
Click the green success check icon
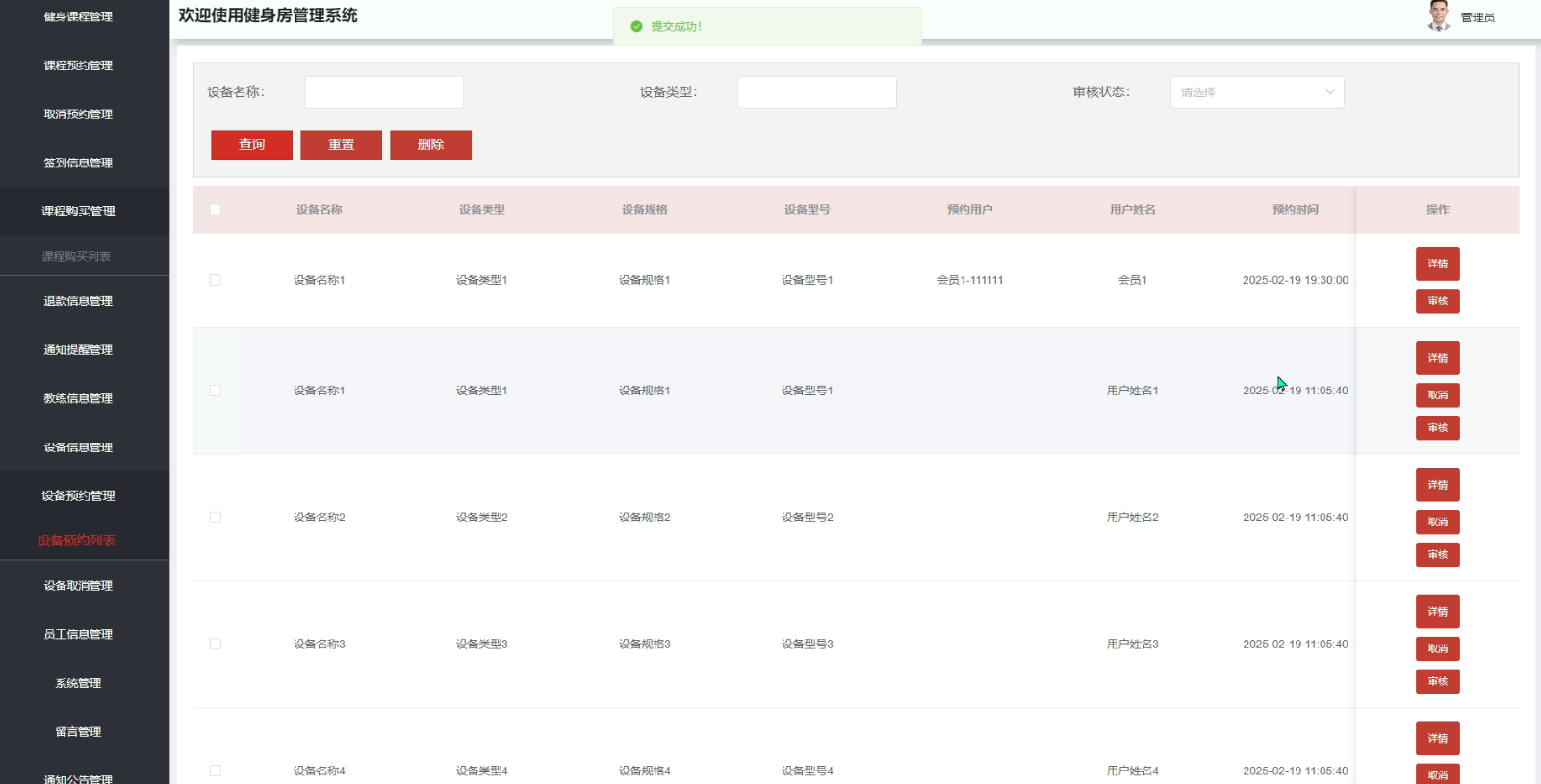pyautogui.click(x=636, y=26)
